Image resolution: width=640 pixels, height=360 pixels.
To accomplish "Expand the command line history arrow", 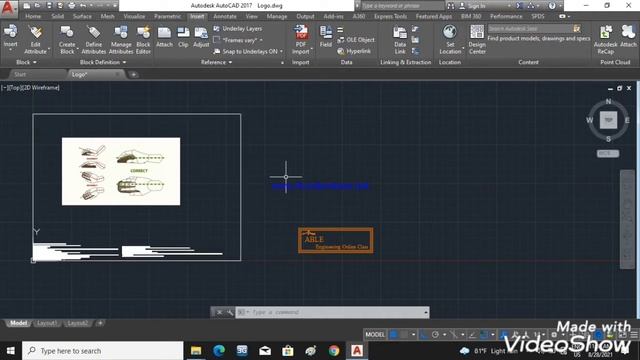I will click(426, 312).
